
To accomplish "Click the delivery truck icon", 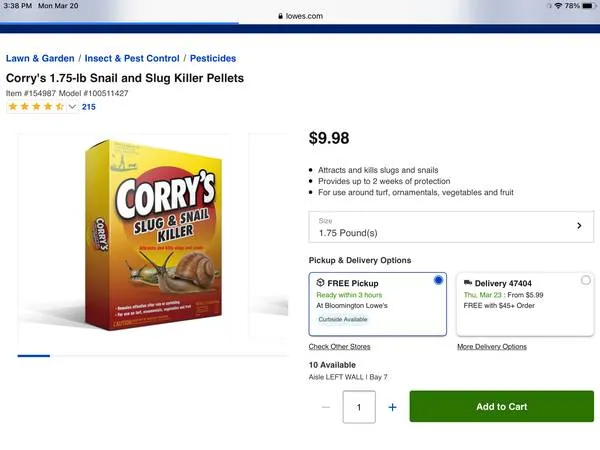I will point(466,283).
